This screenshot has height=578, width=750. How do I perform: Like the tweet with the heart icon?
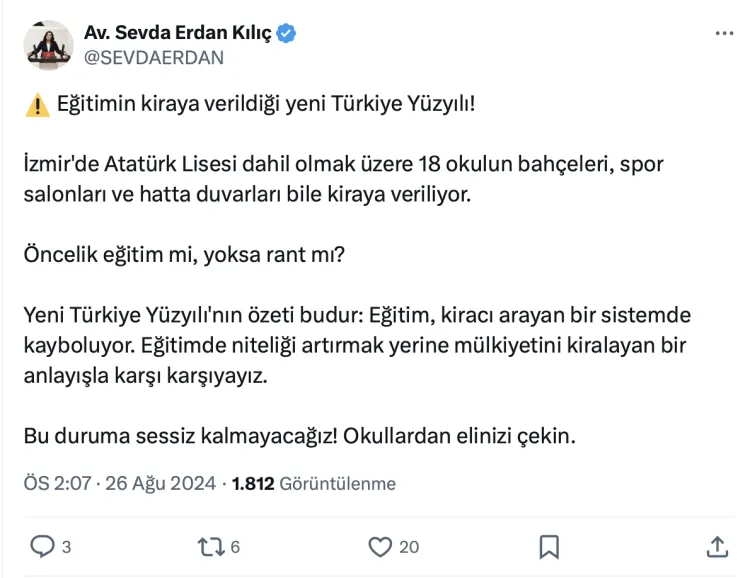(x=380, y=546)
